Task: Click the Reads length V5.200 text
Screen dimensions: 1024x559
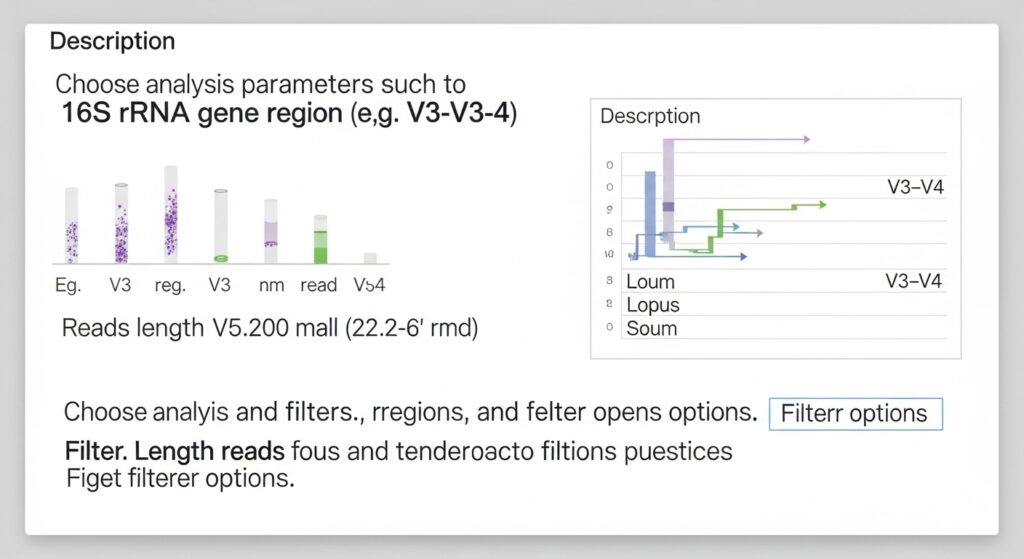Action: (x=269, y=328)
